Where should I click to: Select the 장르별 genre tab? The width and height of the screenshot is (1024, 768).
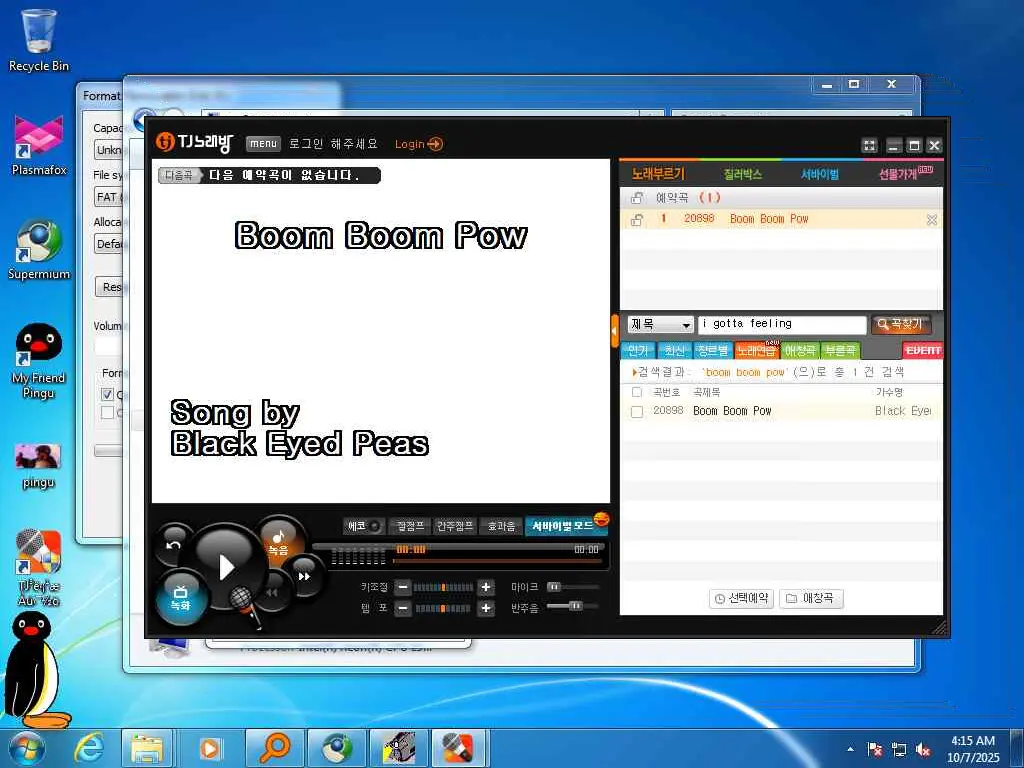(x=712, y=351)
